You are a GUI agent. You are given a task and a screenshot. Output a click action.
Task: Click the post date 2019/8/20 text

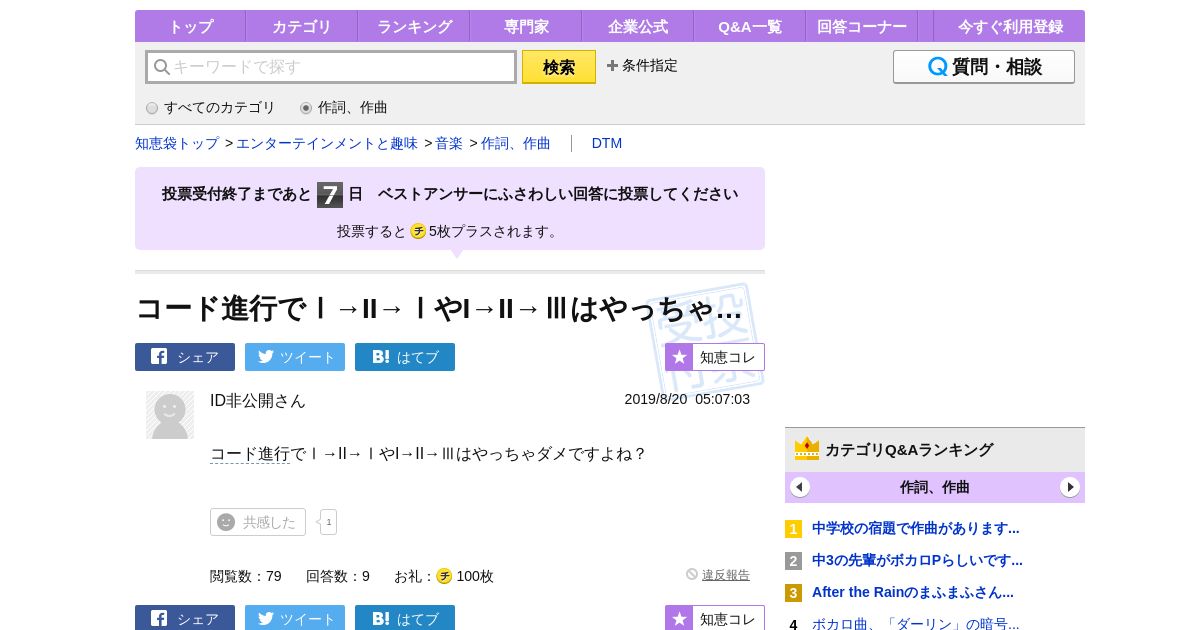687,399
